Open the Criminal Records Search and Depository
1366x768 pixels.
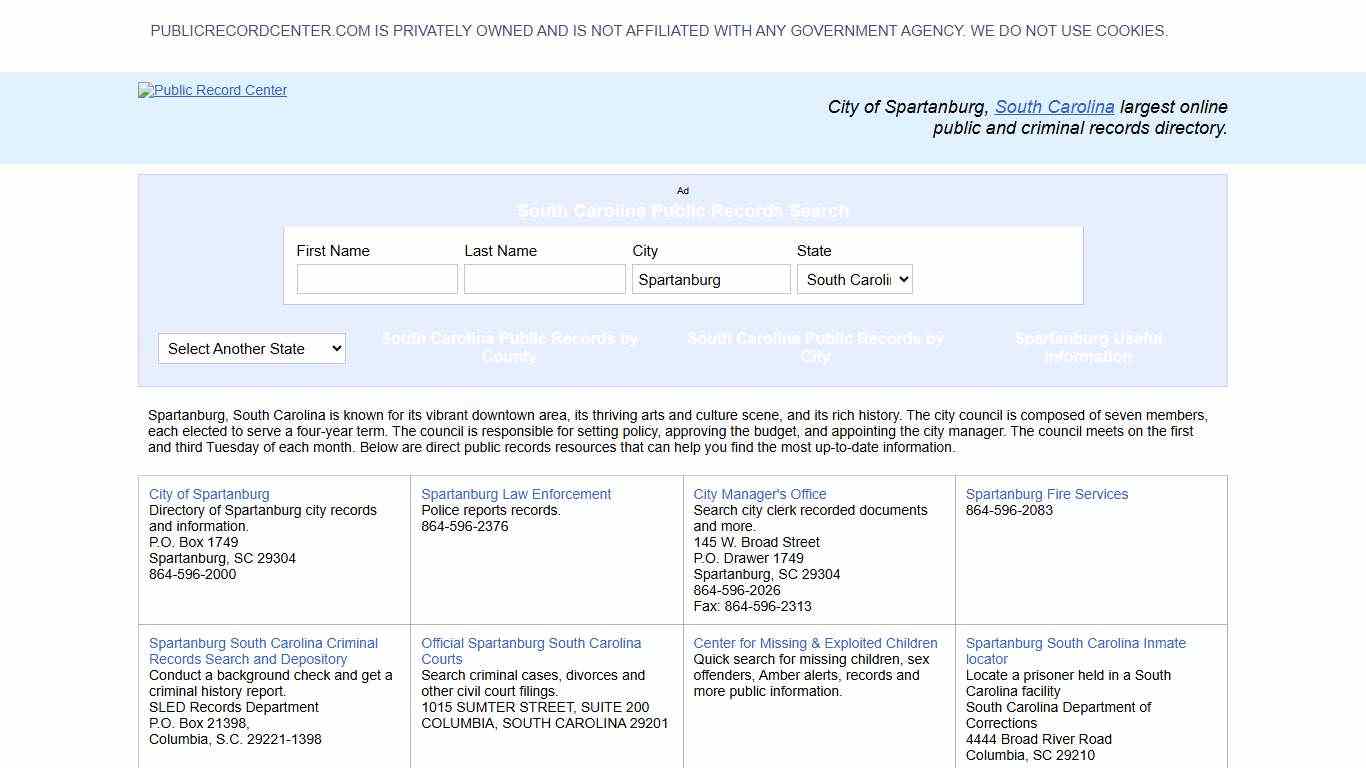point(263,651)
